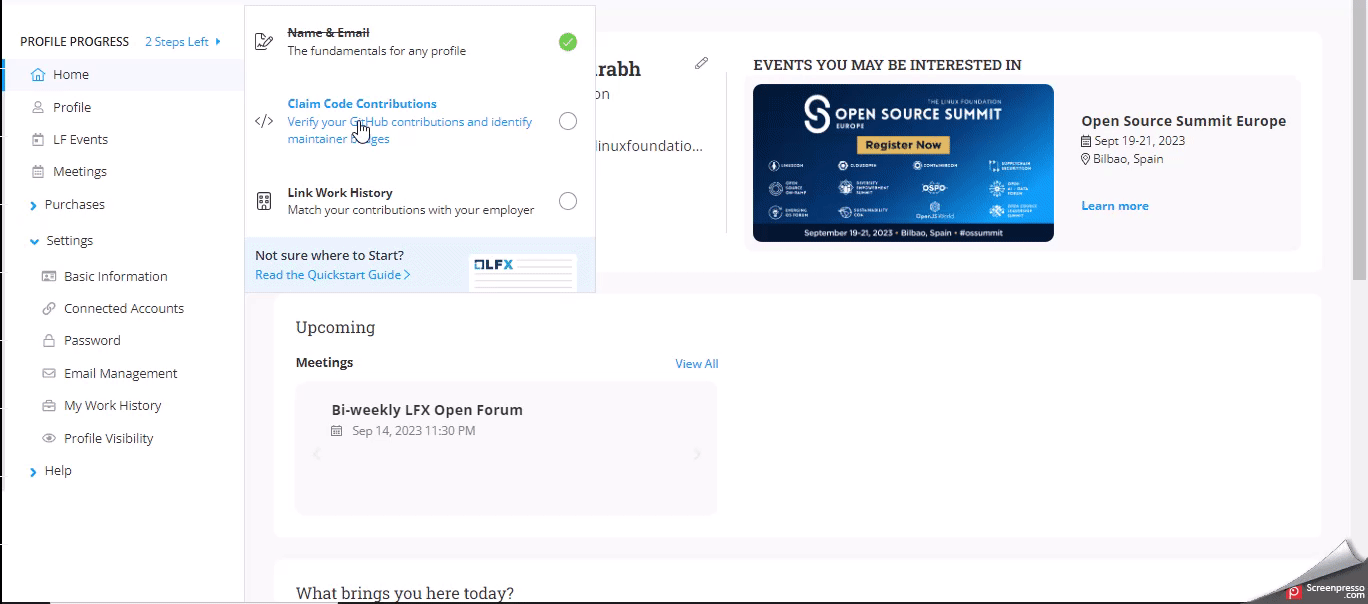Image resolution: width=1368 pixels, height=604 pixels.
Task: Click the Connected Accounts link icon
Action: [x=49, y=309]
